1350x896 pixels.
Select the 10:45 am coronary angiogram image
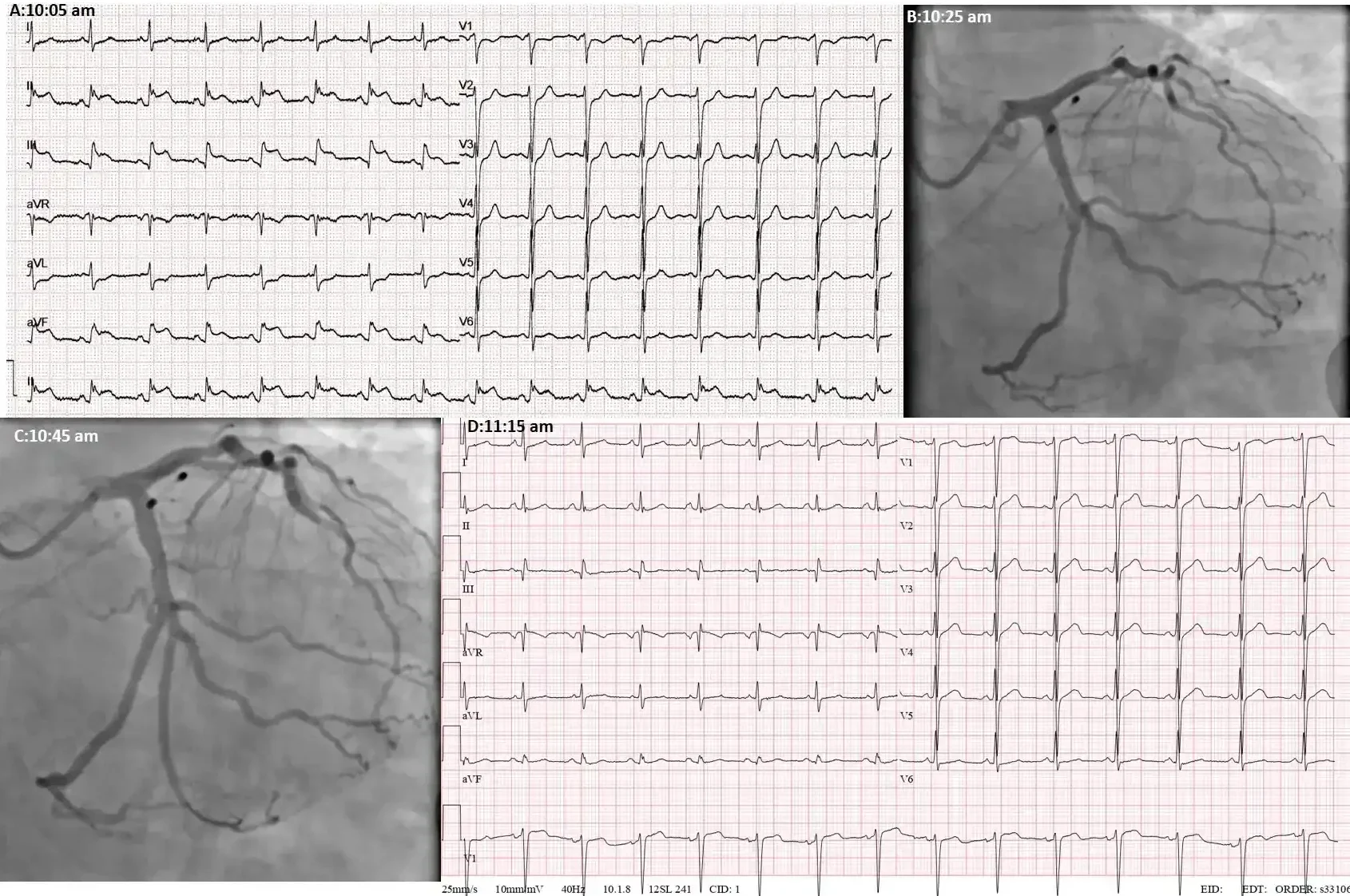coord(220,650)
